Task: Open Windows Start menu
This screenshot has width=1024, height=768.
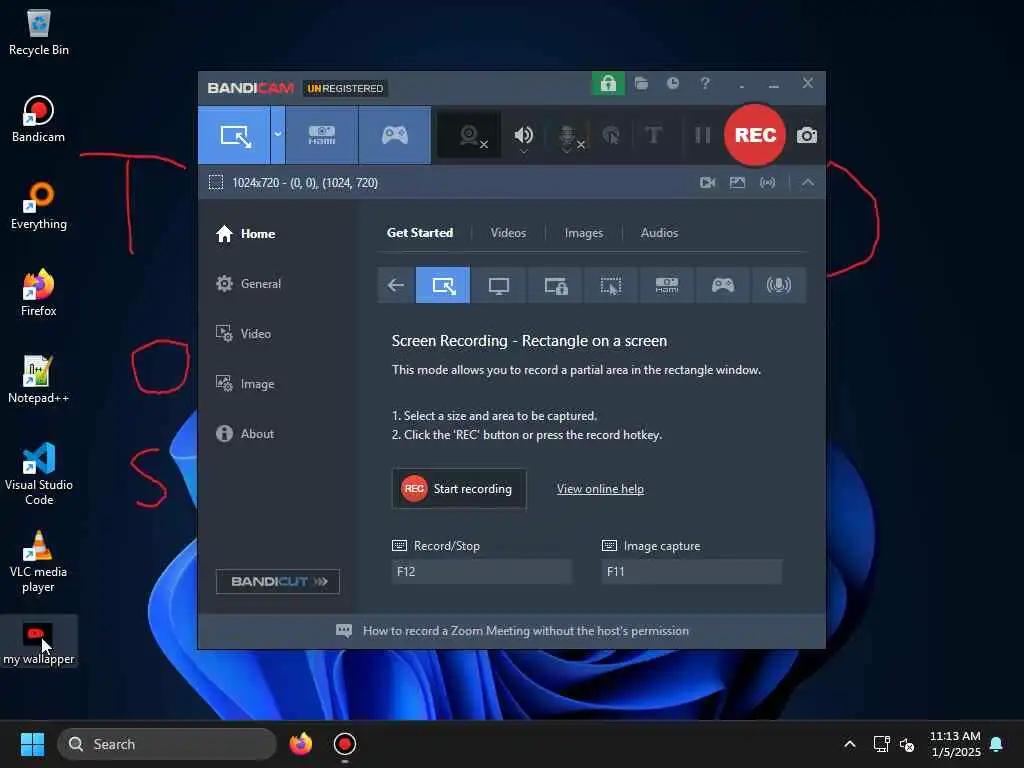Action: click(x=32, y=744)
